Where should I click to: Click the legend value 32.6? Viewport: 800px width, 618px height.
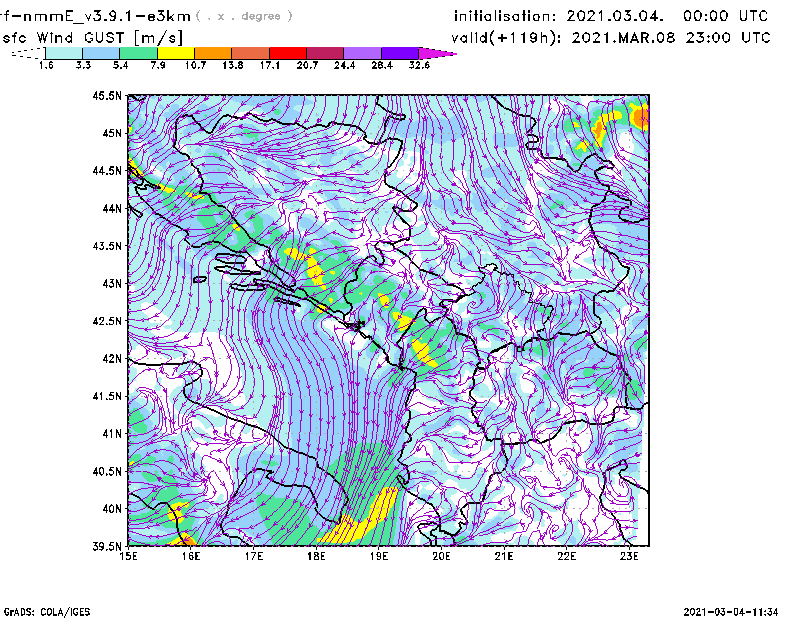click(x=419, y=65)
